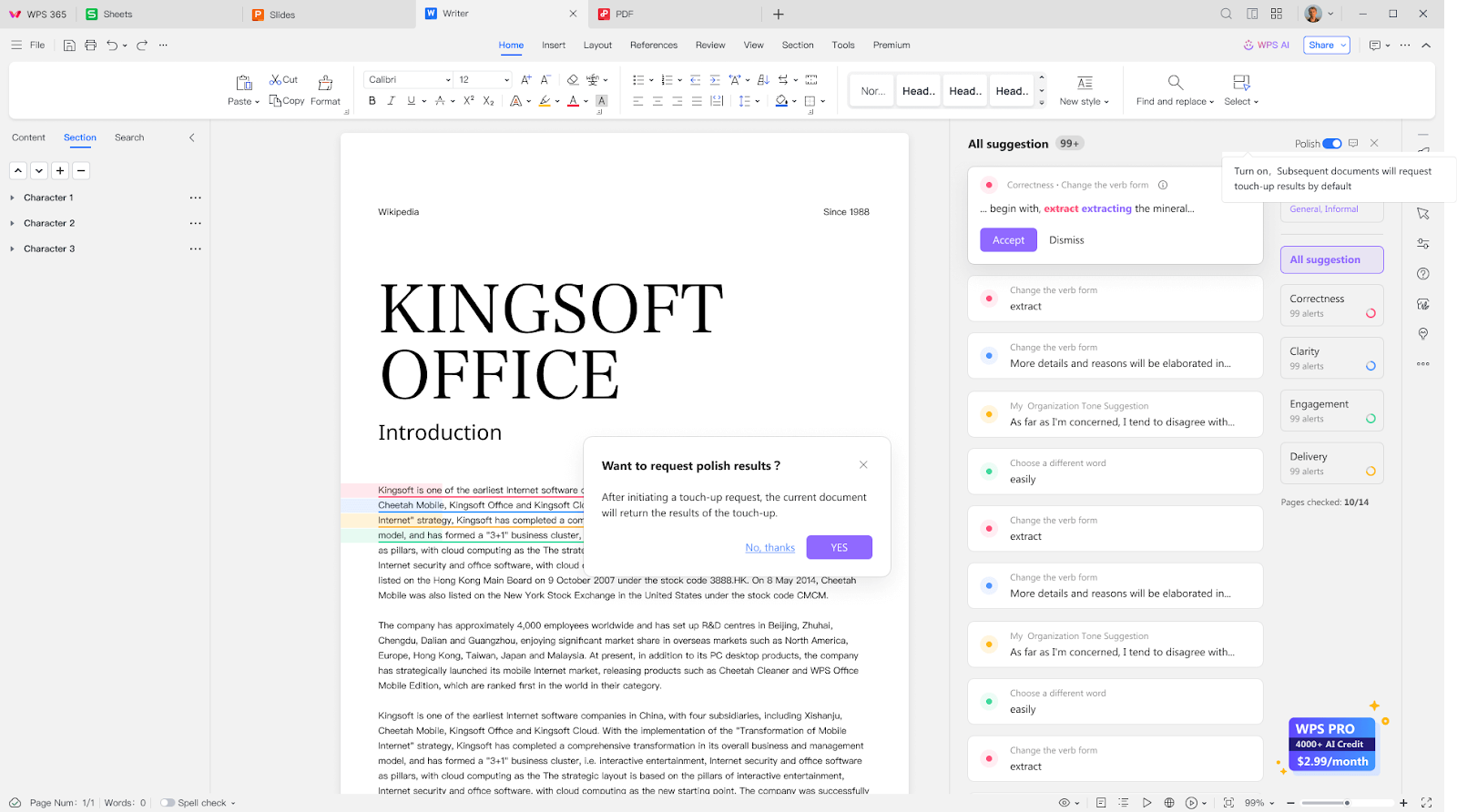Viewport: 1457px width, 812px height.
Task: Expand the Character 1 section
Action: click(12, 198)
